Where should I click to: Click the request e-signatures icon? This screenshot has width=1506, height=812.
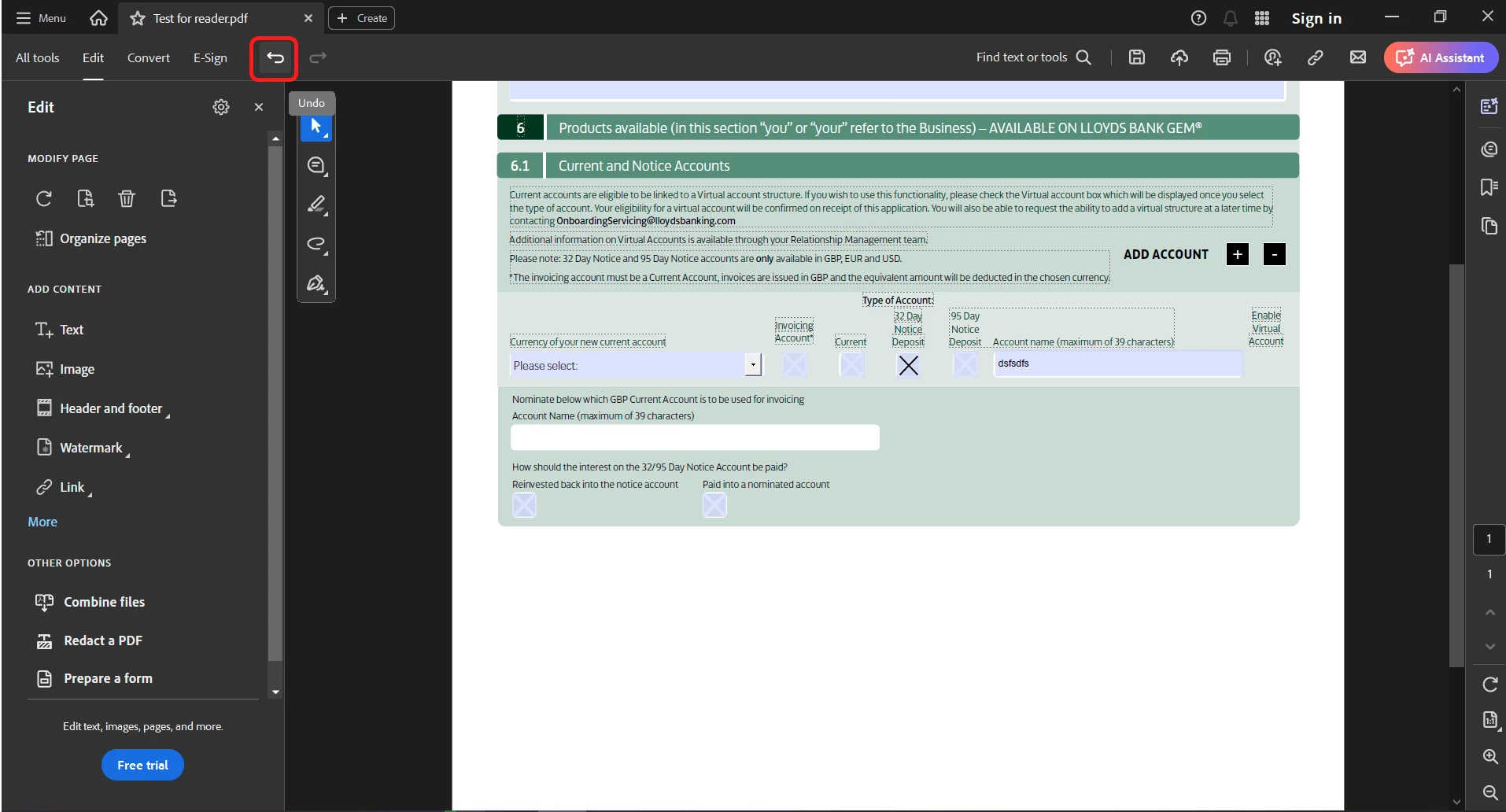pyautogui.click(x=1273, y=57)
